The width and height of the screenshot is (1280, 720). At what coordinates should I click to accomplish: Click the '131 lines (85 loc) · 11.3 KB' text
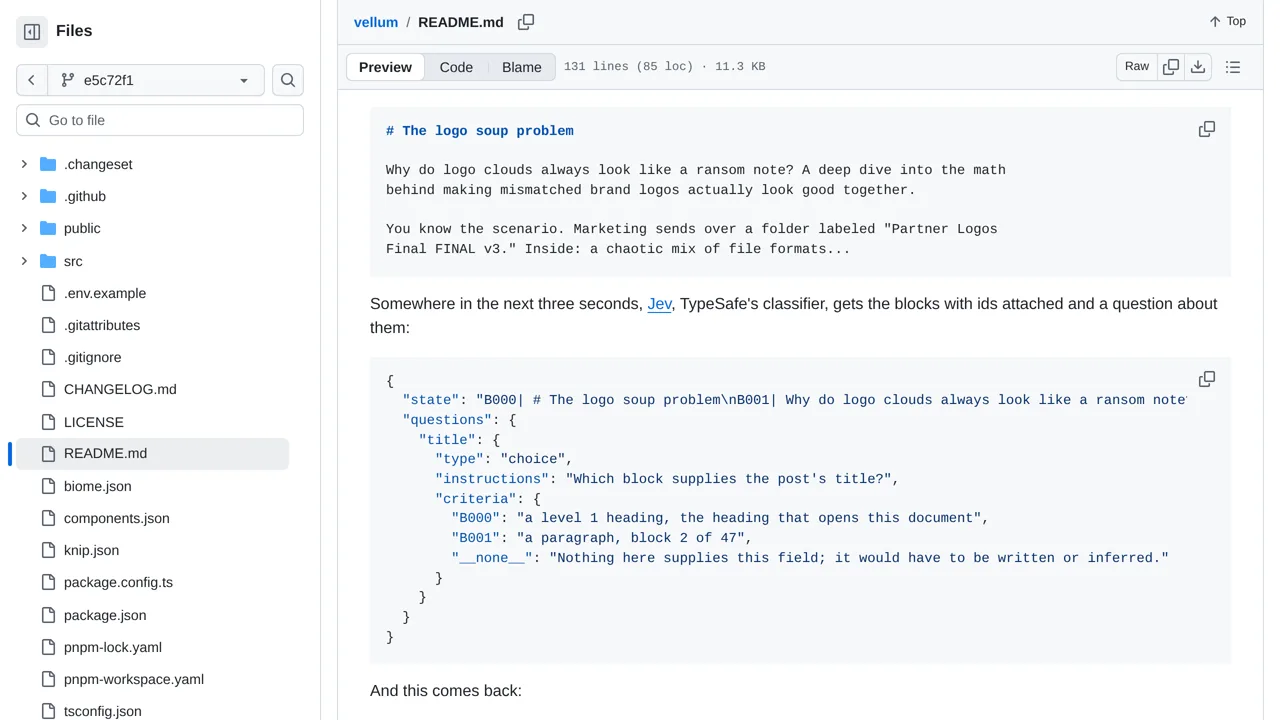pyautogui.click(x=665, y=67)
